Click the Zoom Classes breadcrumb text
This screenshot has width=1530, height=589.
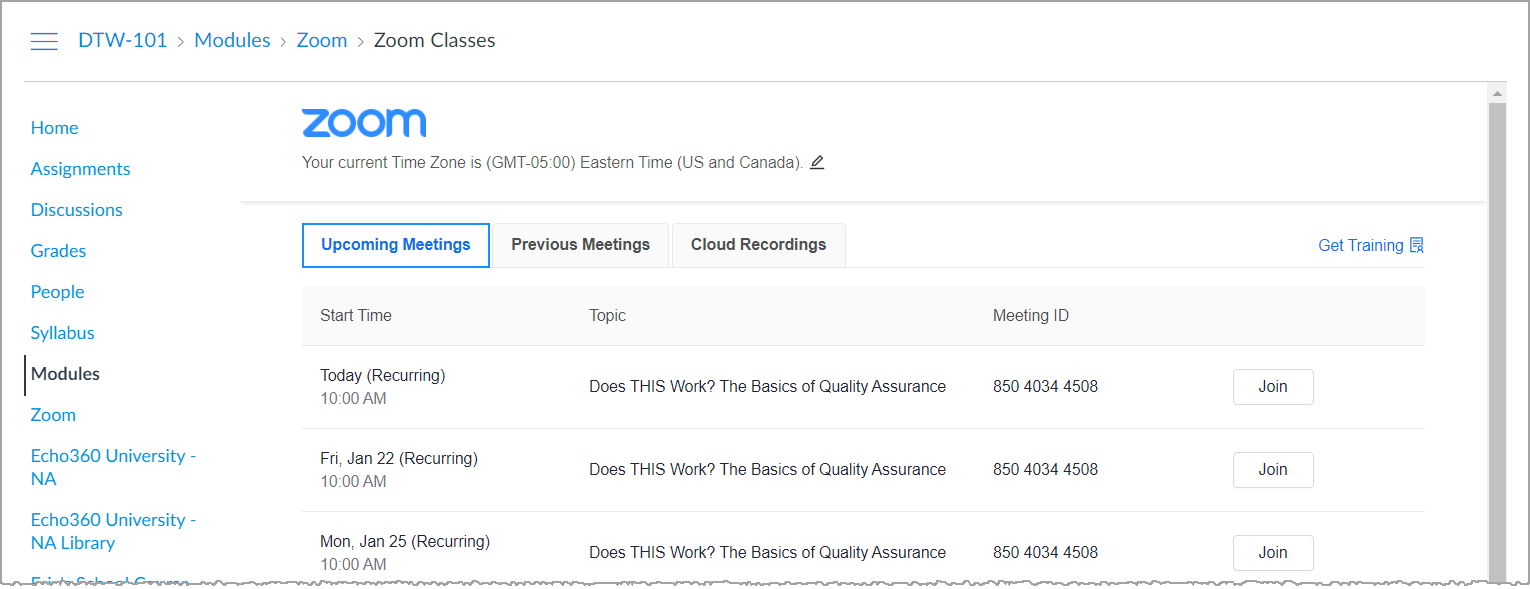(x=435, y=41)
